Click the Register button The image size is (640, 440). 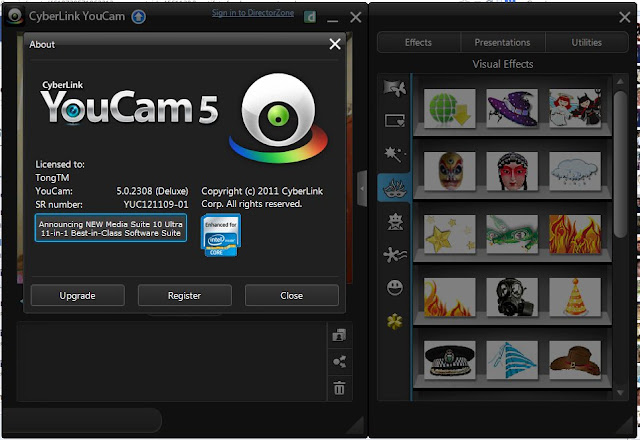(184, 295)
